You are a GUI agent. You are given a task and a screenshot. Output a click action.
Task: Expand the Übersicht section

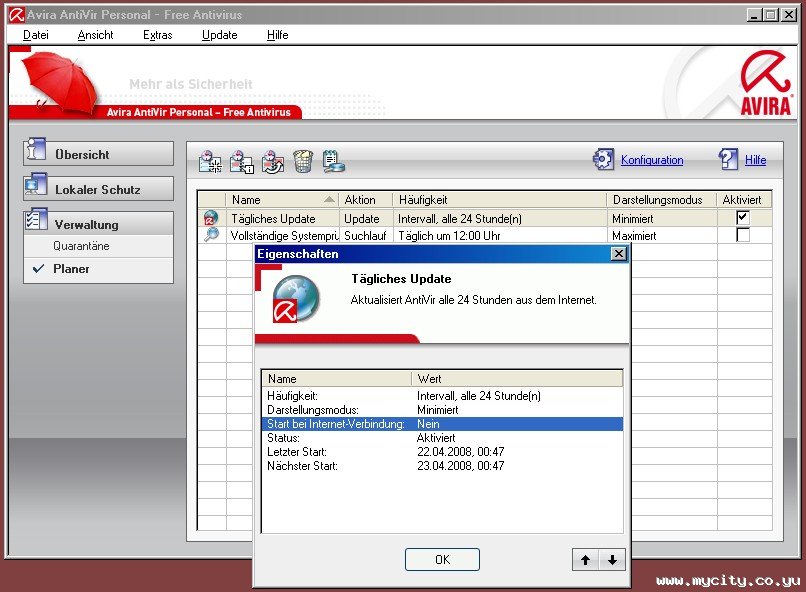98,154
